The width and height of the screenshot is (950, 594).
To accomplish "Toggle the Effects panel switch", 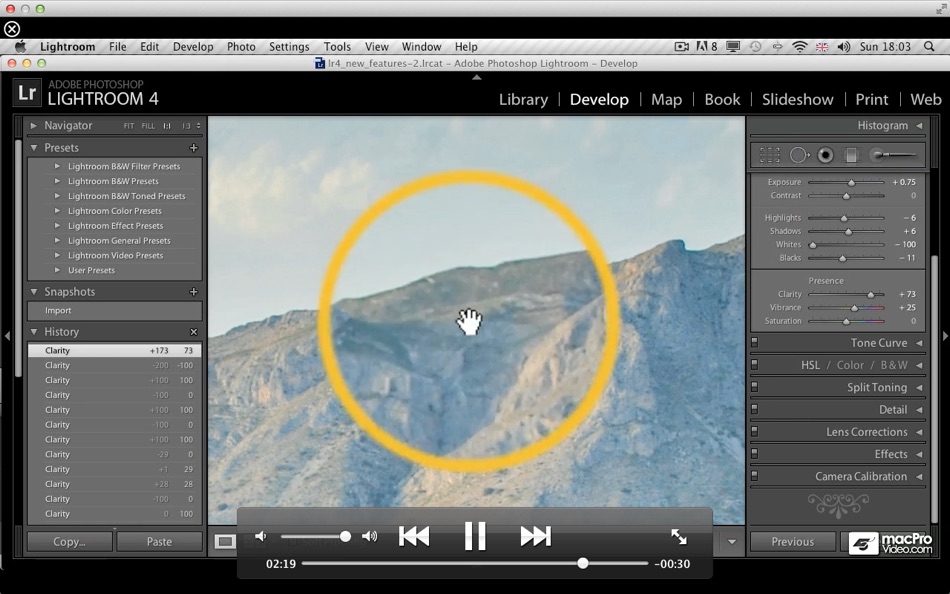I will (755, 453).
